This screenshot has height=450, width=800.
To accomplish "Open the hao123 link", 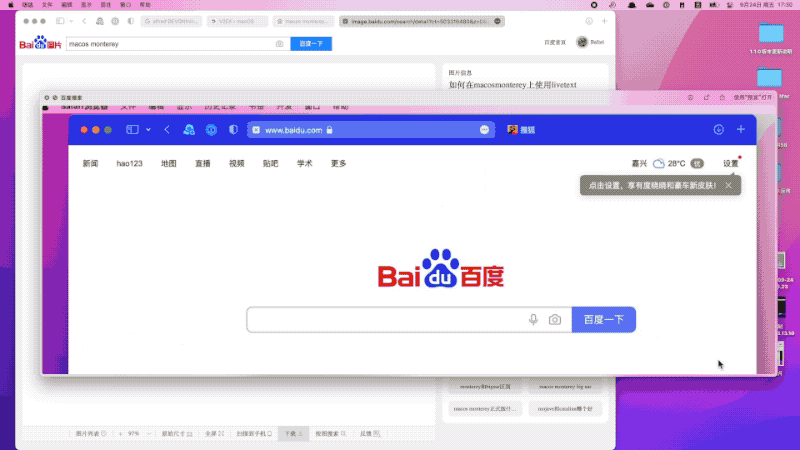I will pos(130,163).
